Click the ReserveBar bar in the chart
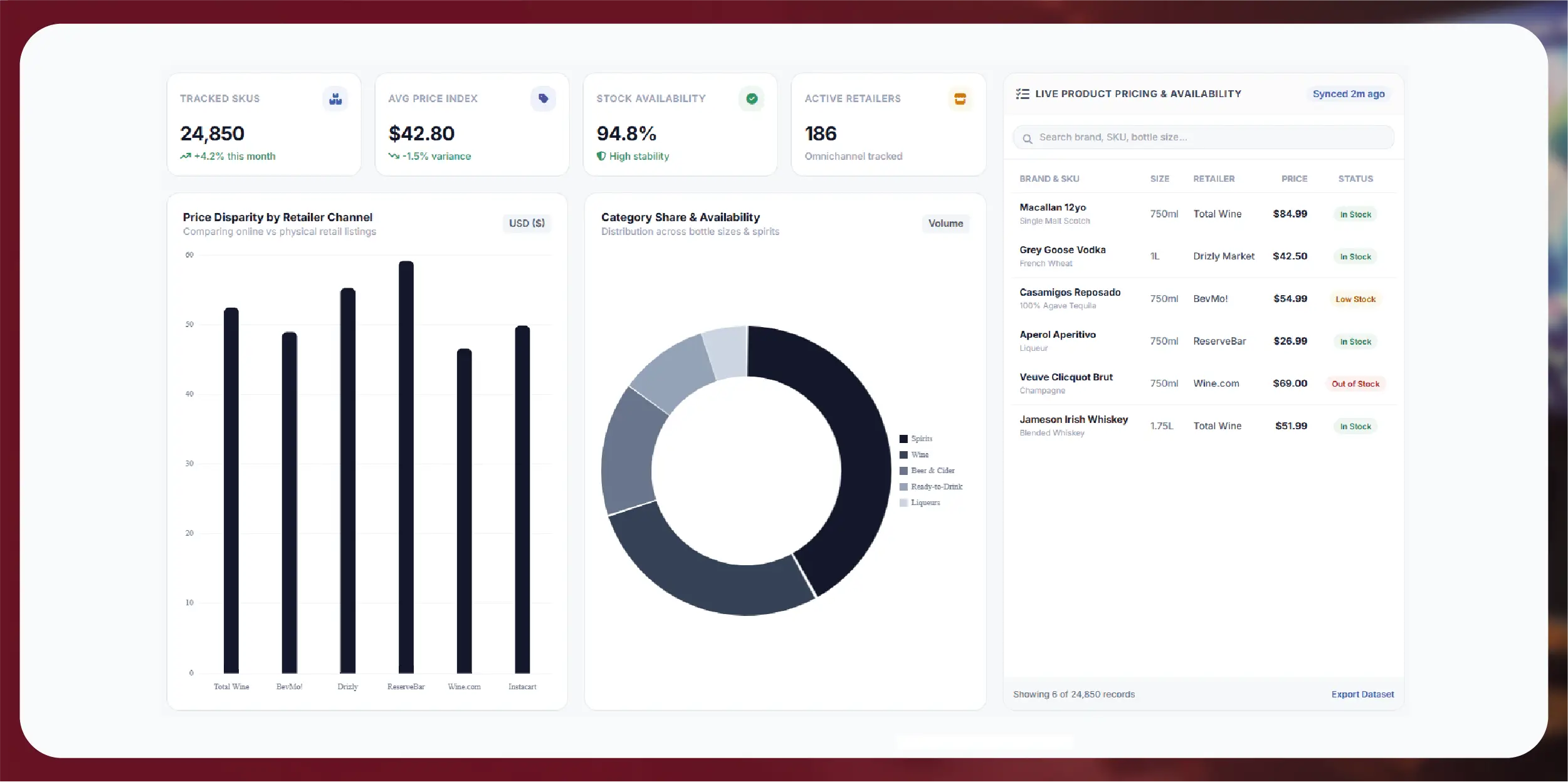This screenshot has width=1568, height=782. coord(406,467)
